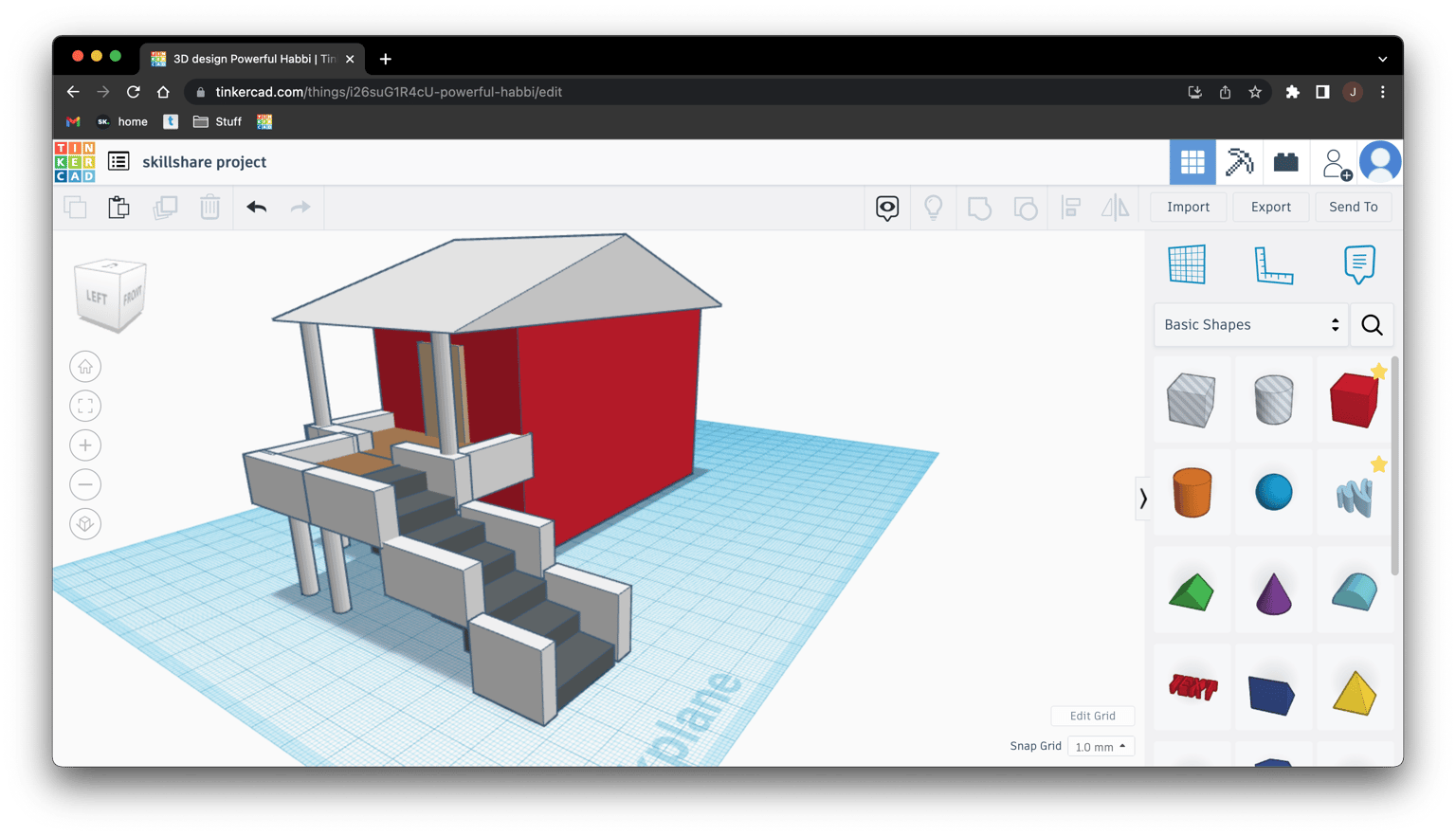
Task: Select the Ruler tool
Action: click(1273, 264)
